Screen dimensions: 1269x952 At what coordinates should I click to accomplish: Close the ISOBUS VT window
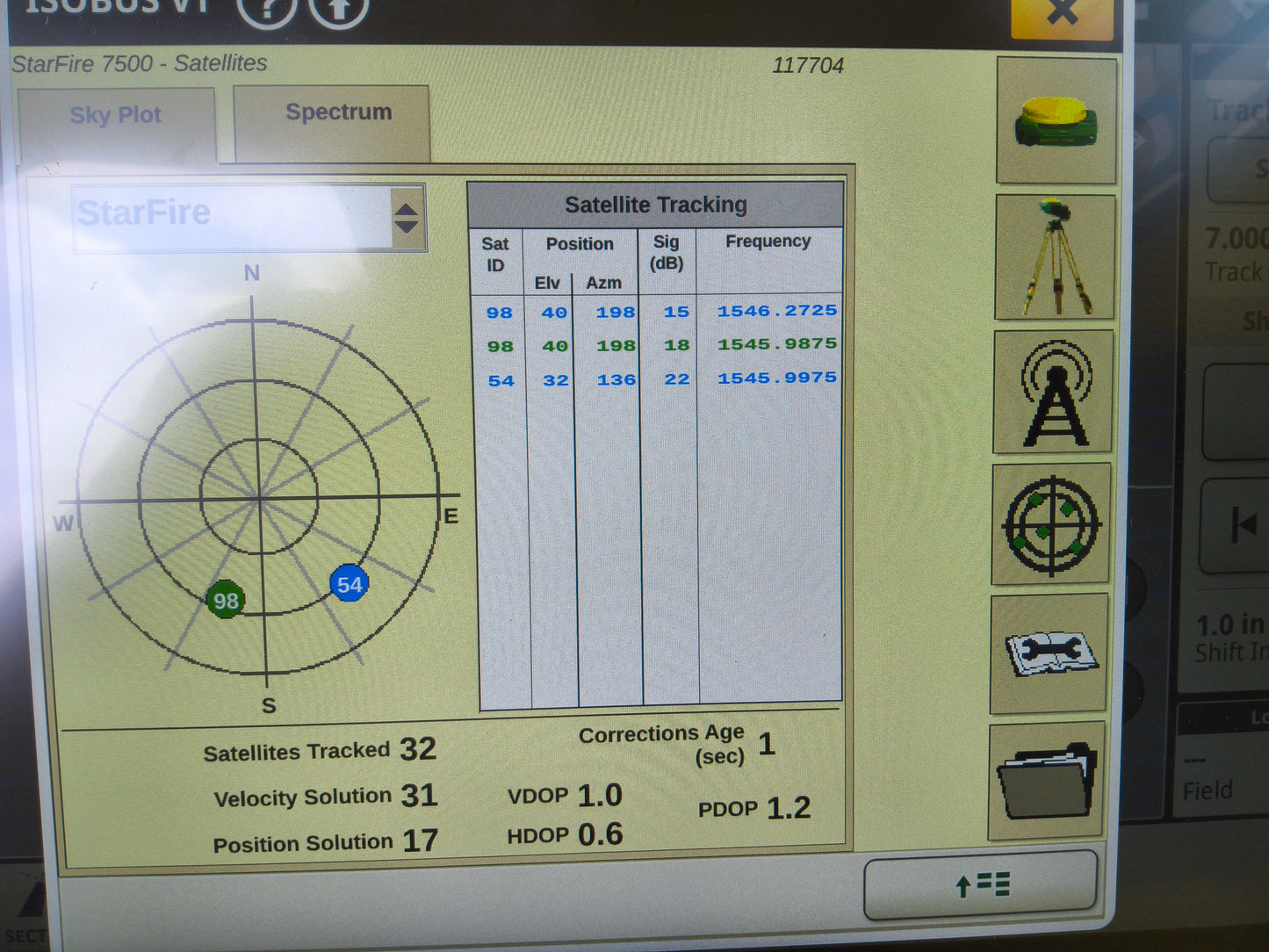pos(1063,15)
